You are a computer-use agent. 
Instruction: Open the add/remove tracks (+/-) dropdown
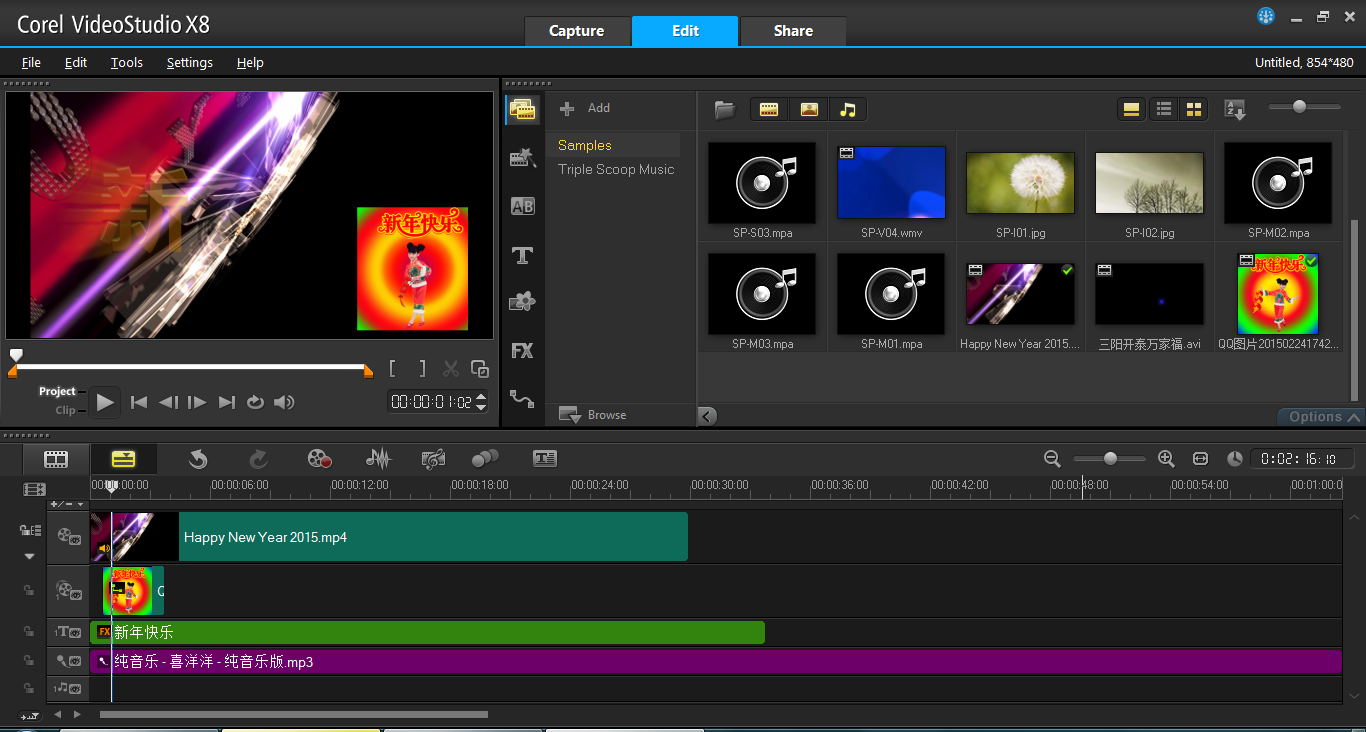pyautogui.click(x=67, y=504)
